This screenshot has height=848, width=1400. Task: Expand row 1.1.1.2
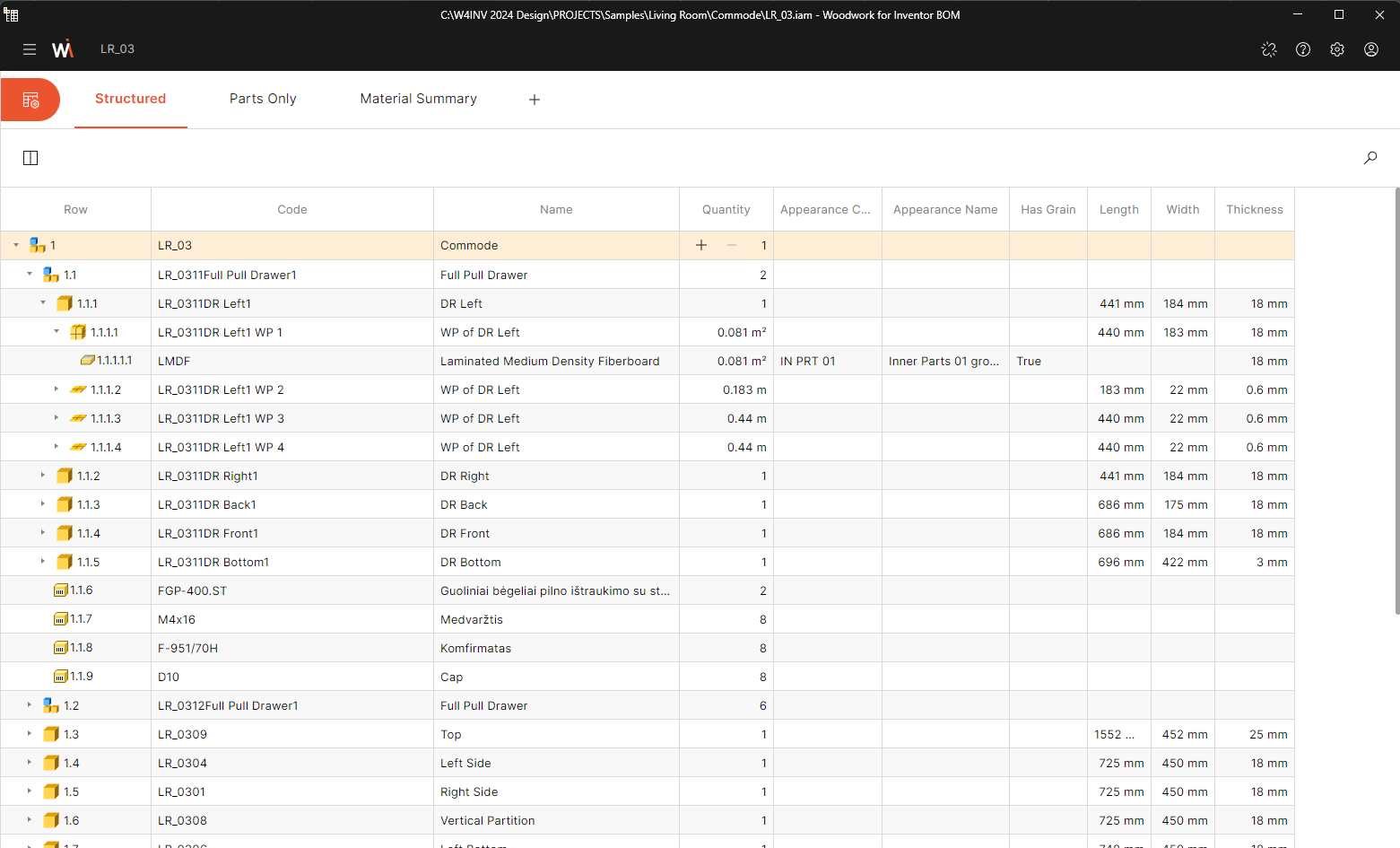coord(57,389)
